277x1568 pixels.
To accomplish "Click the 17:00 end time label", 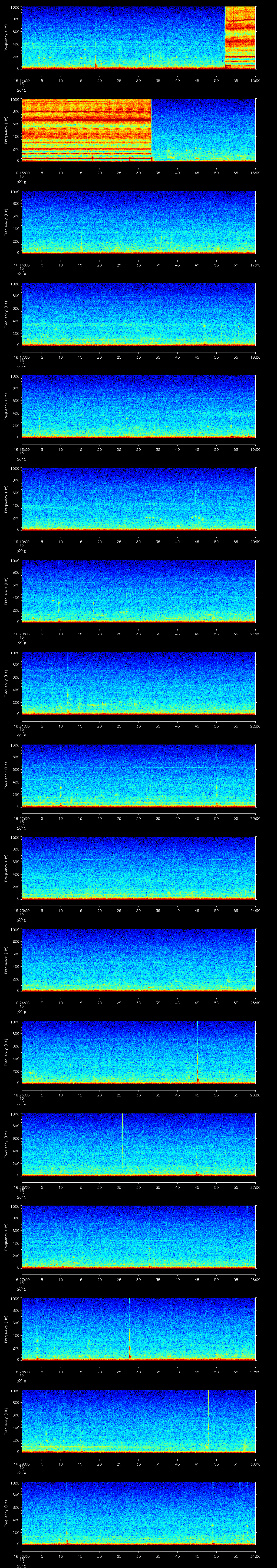I will coord(255,265).
